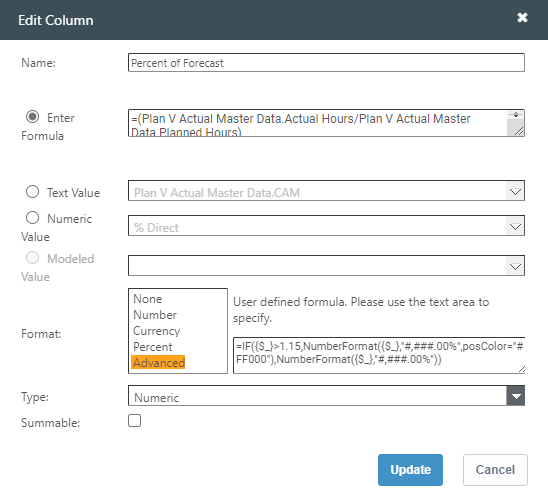548x496 pixels.
Task: Click resize grip icon of advanced format box
Action: [521, 369]
